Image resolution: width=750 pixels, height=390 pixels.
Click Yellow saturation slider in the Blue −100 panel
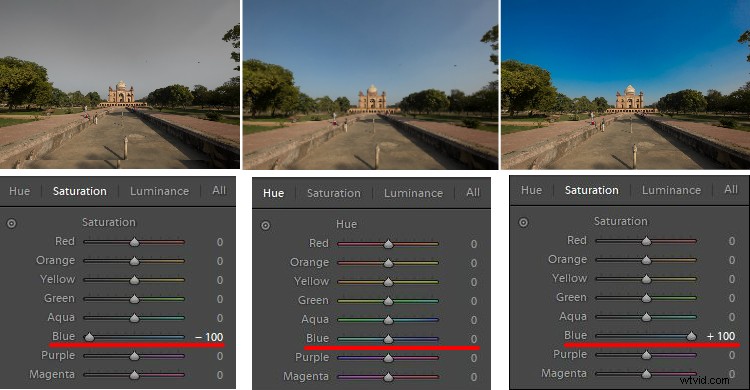coord(134,280)
